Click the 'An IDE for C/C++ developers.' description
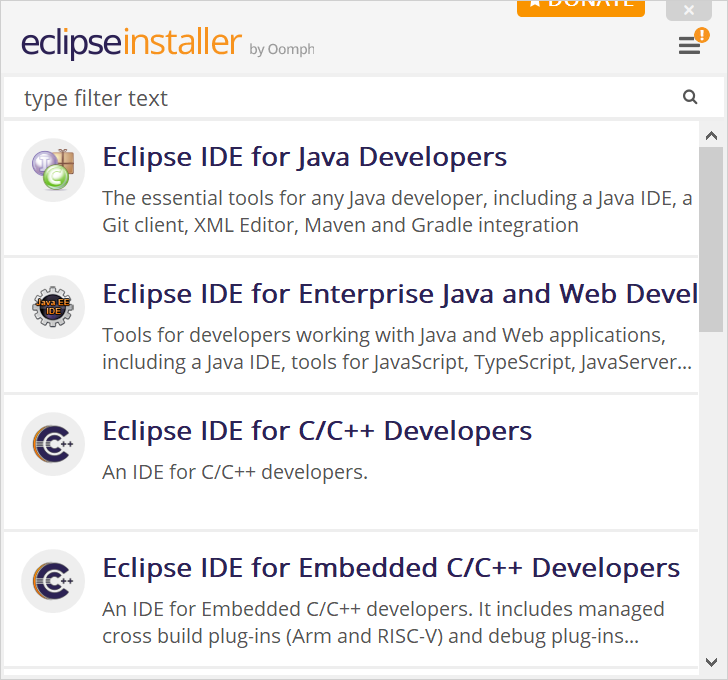 [x=235, y=472]
